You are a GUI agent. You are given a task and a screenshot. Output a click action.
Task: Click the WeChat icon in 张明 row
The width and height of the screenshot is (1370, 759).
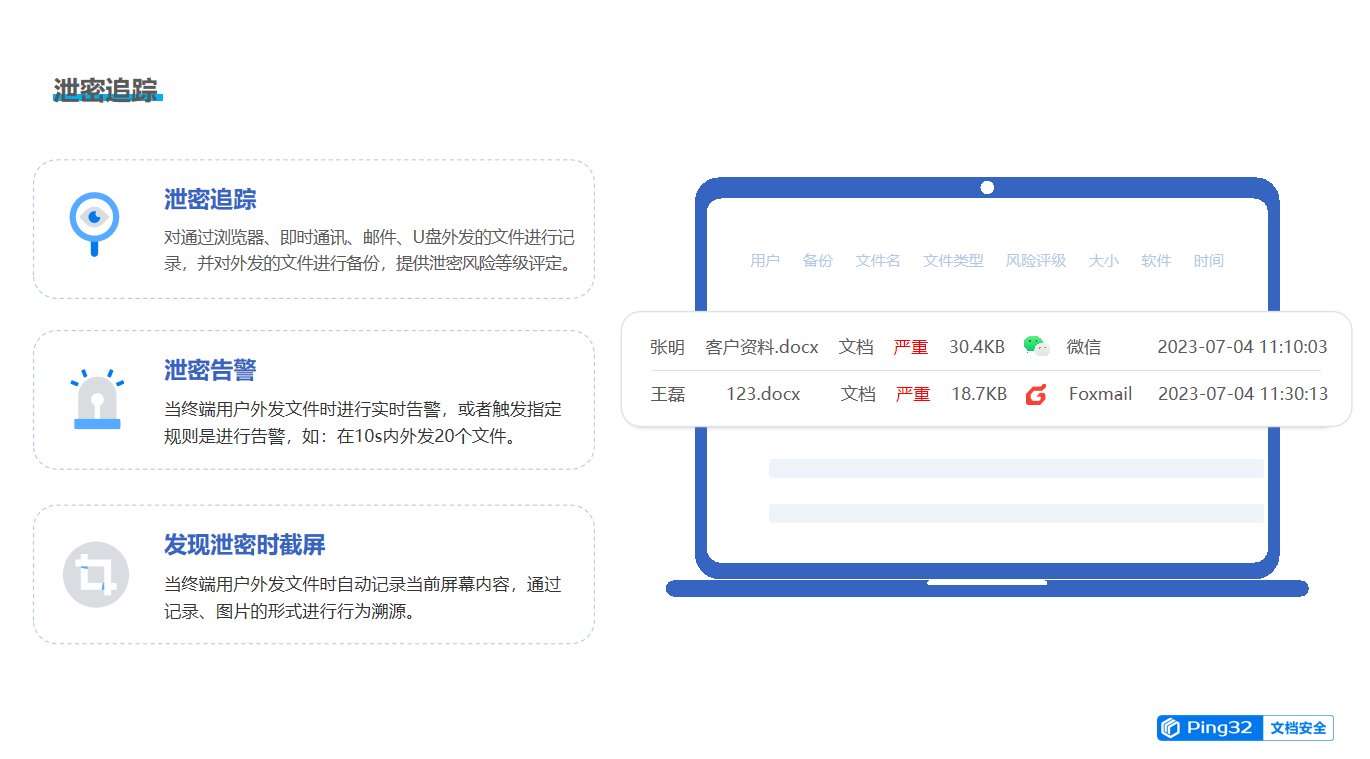[1036, 346]
